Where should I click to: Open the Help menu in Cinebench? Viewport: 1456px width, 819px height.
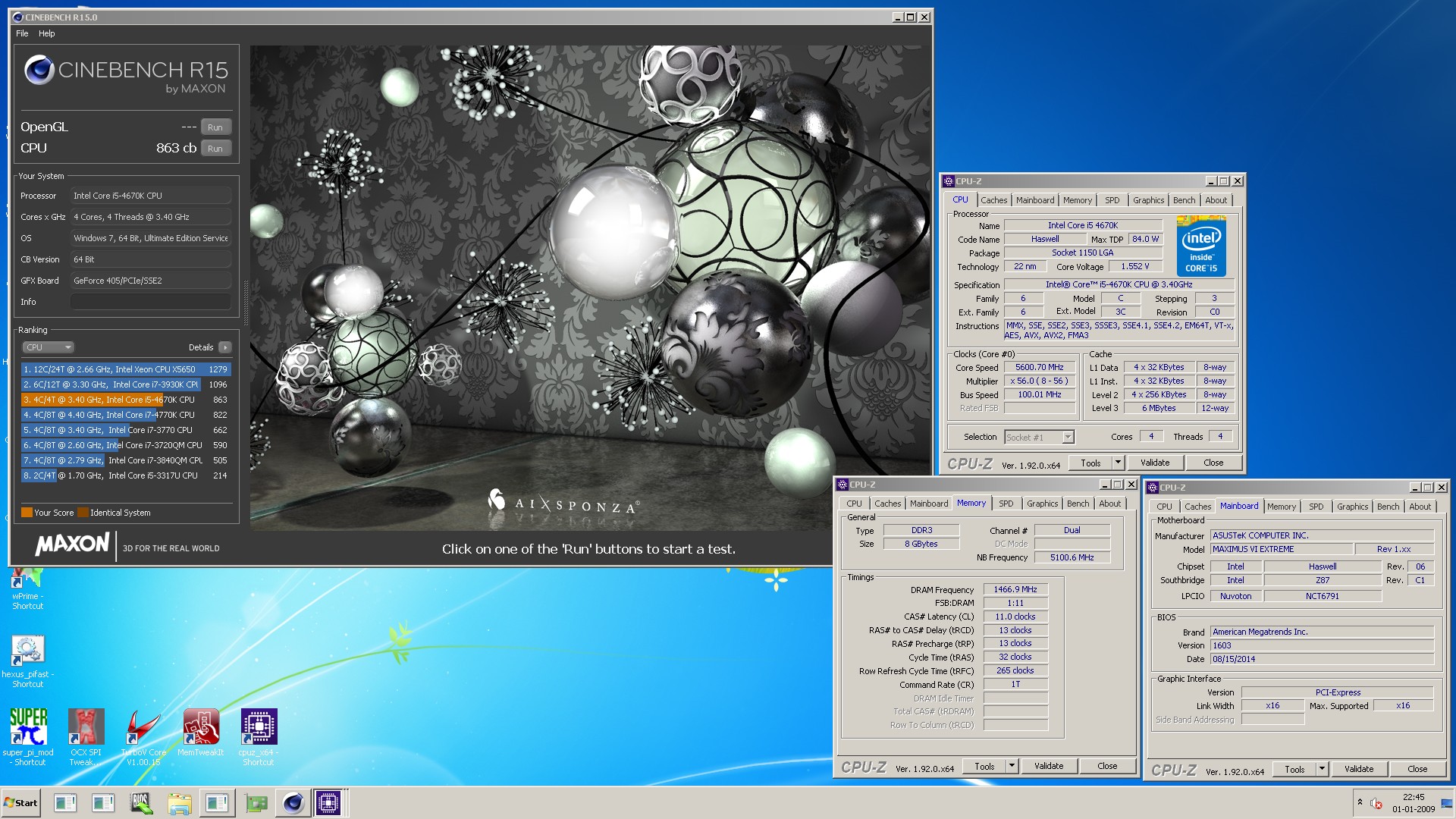coord(47,33)
